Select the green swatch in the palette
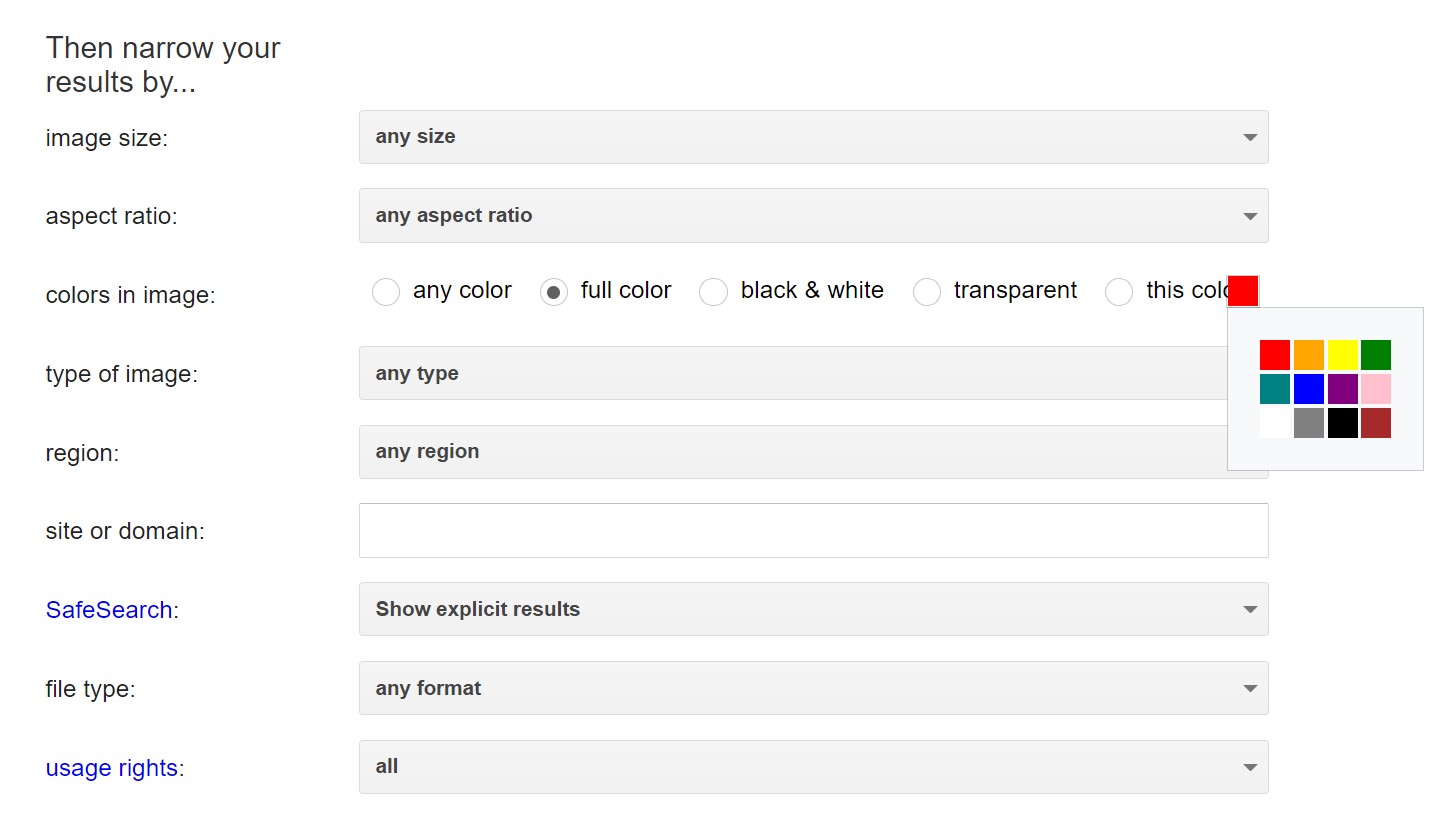The image size is (1454, 828). 1376,354
